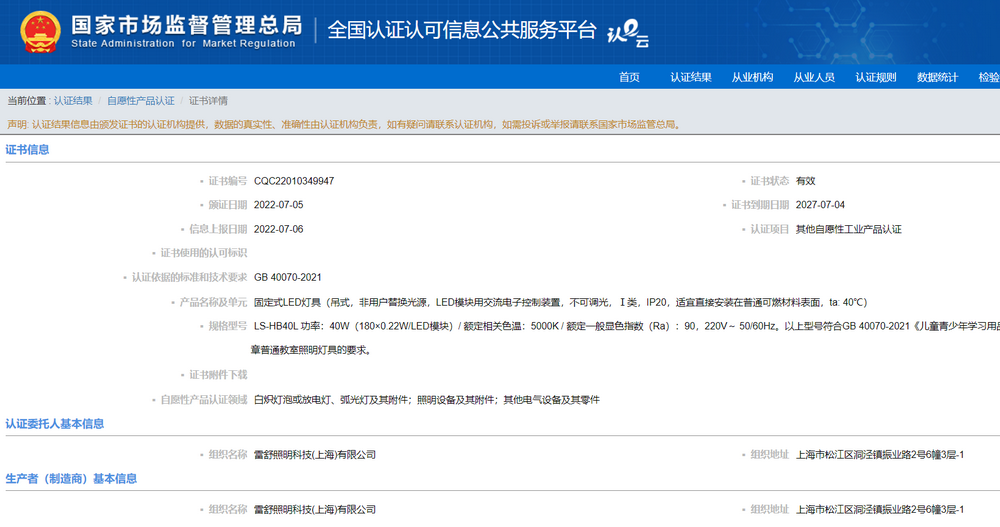Viewport: 1000px width, 527px height.
Task: Open 认证规则 navigation item
Action: point(876,77)
